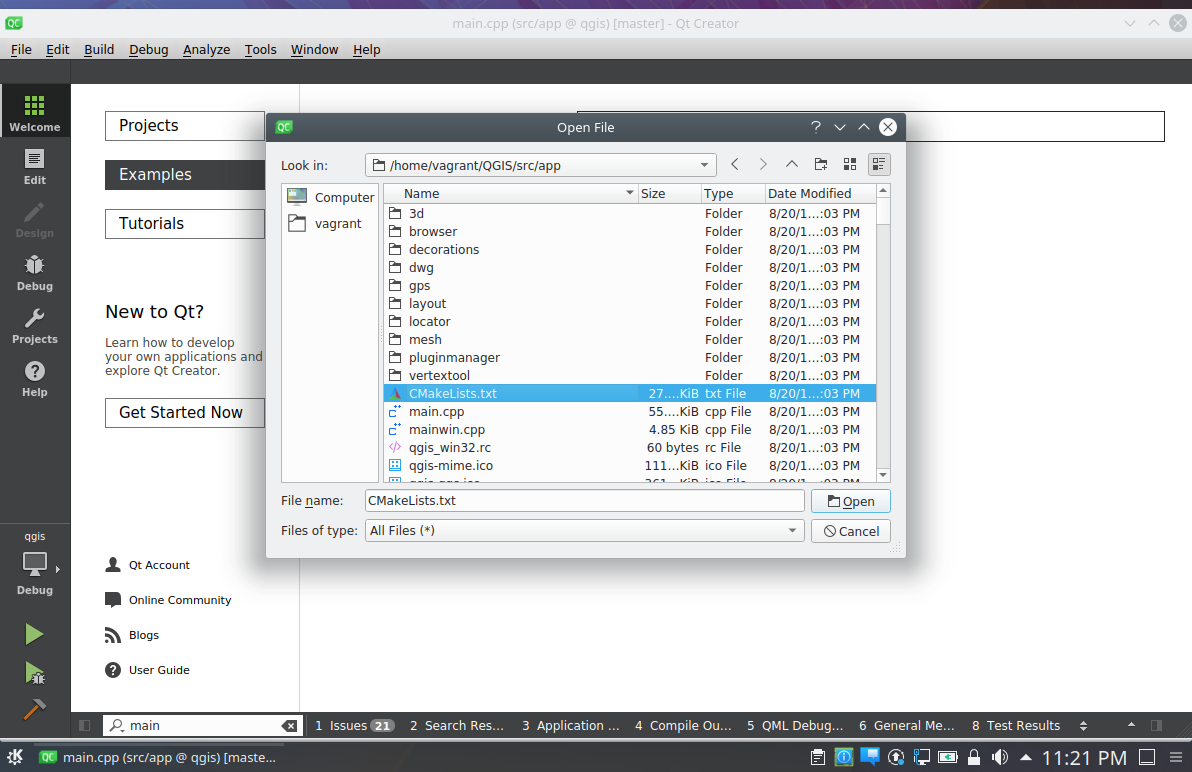Open the File menu
This screenshot has width=1192, height=772.
coord(21,49)
